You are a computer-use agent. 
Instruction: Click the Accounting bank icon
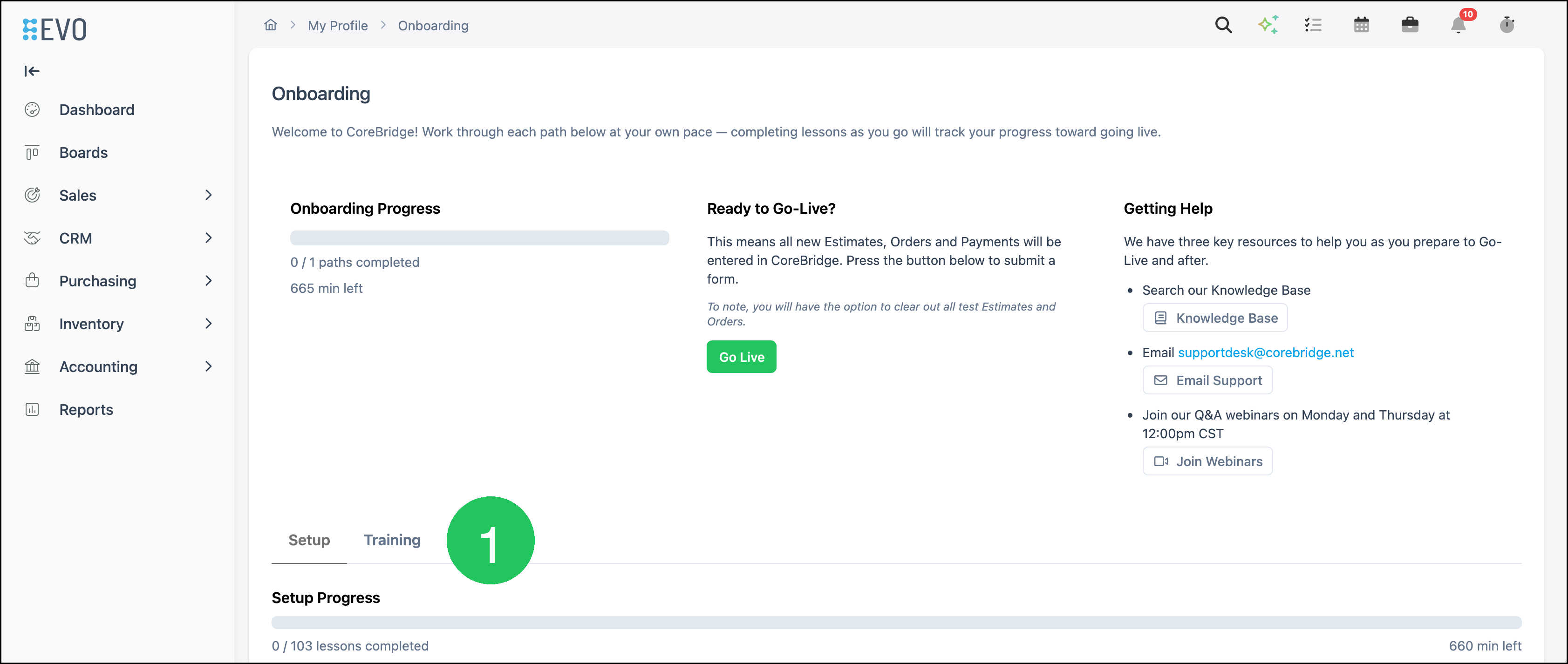pos(32,366)
